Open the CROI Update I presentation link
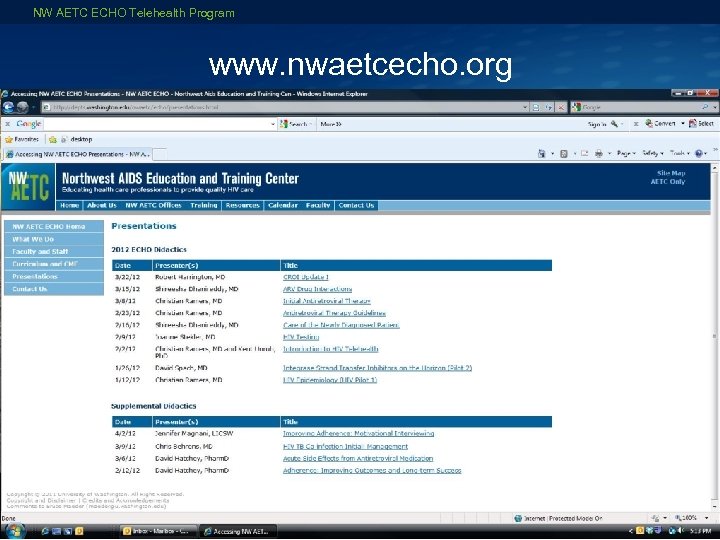This screenshot has width=720, height=540. (x=306, y=277)
